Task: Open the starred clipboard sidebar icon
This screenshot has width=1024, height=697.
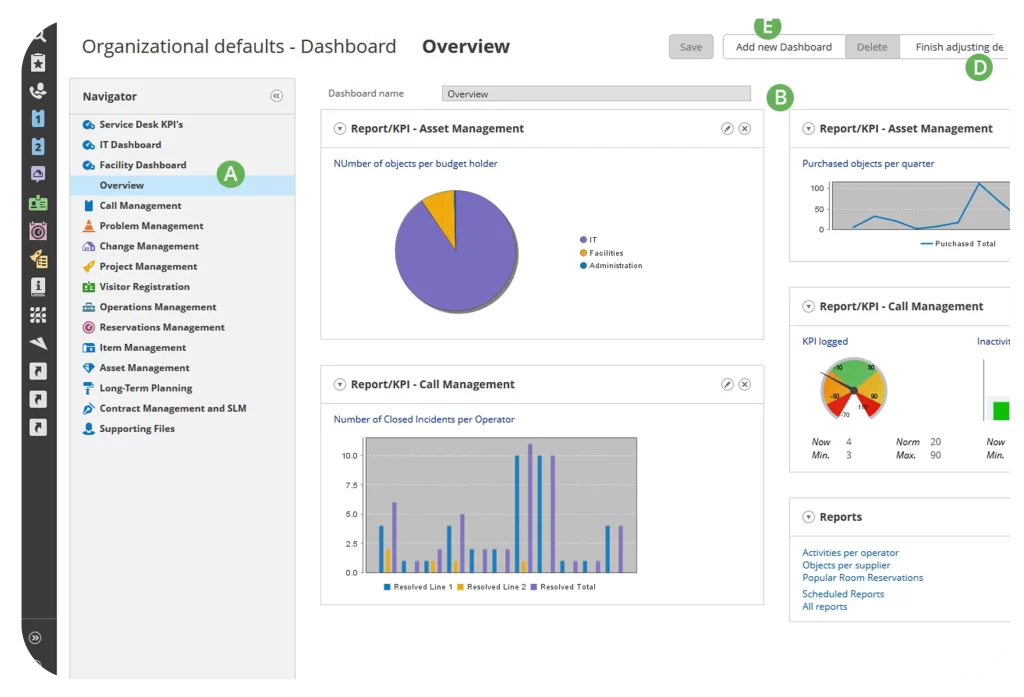Action: tap(38, 63)
